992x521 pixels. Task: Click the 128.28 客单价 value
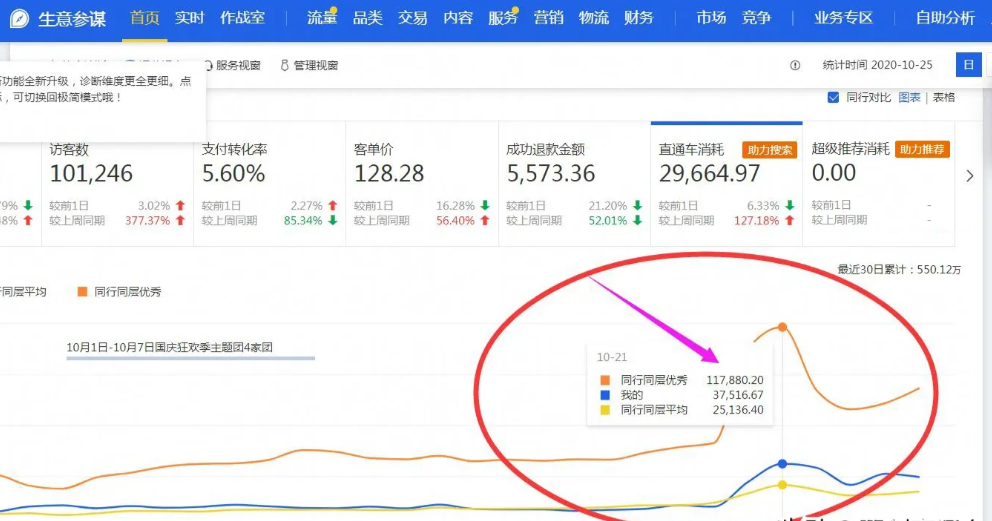(389, 173)
